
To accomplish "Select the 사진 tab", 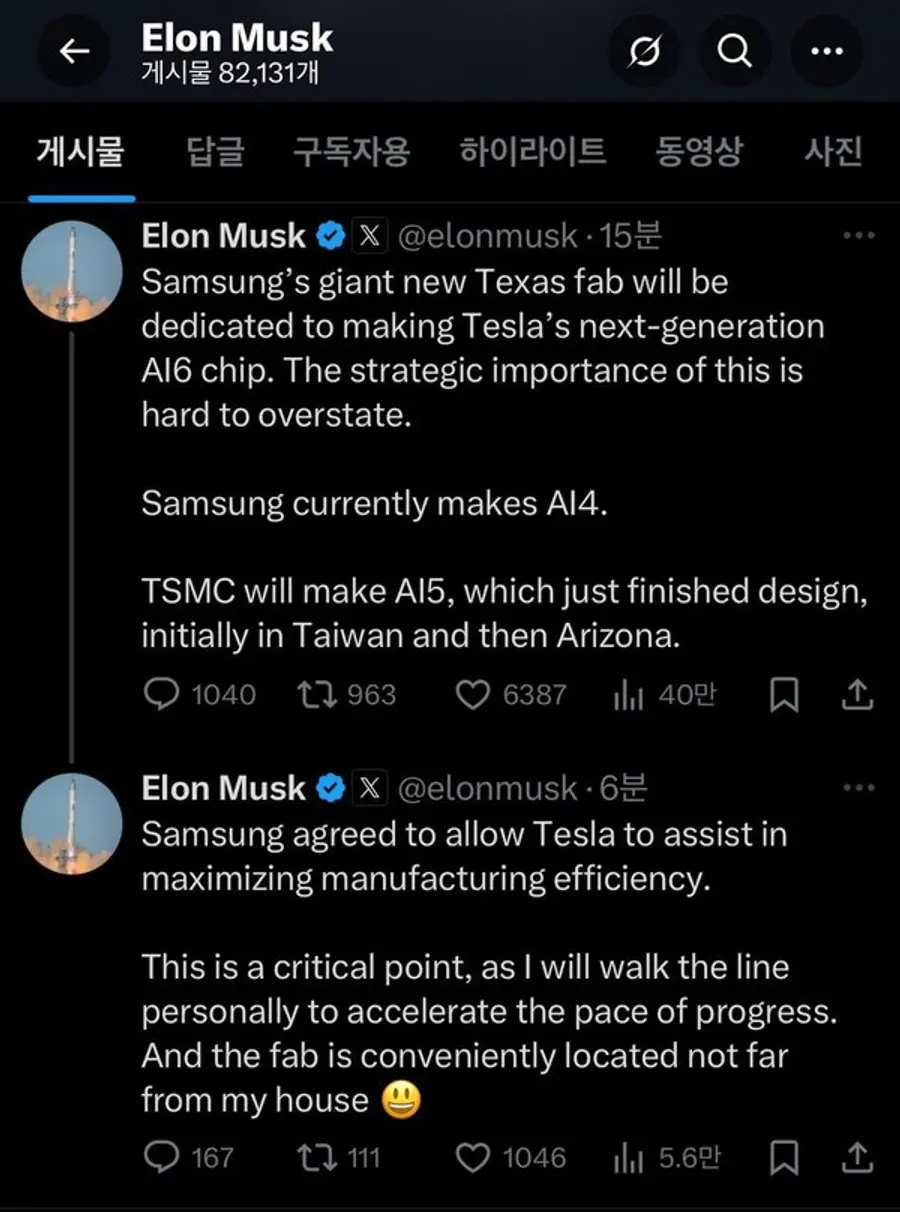I will [x=833, y=152].
